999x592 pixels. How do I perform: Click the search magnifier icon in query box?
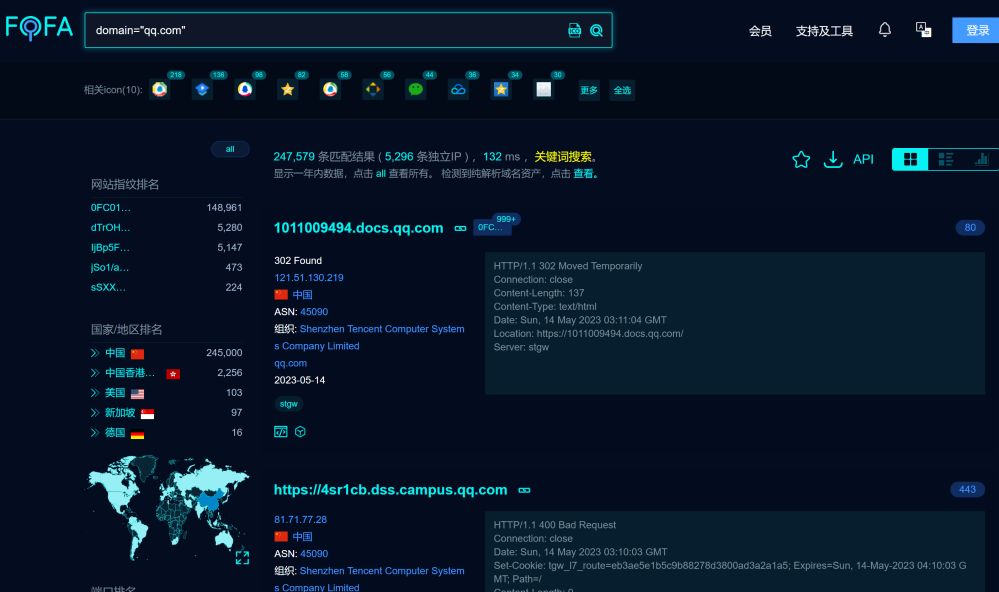click(x=596, y=31)
